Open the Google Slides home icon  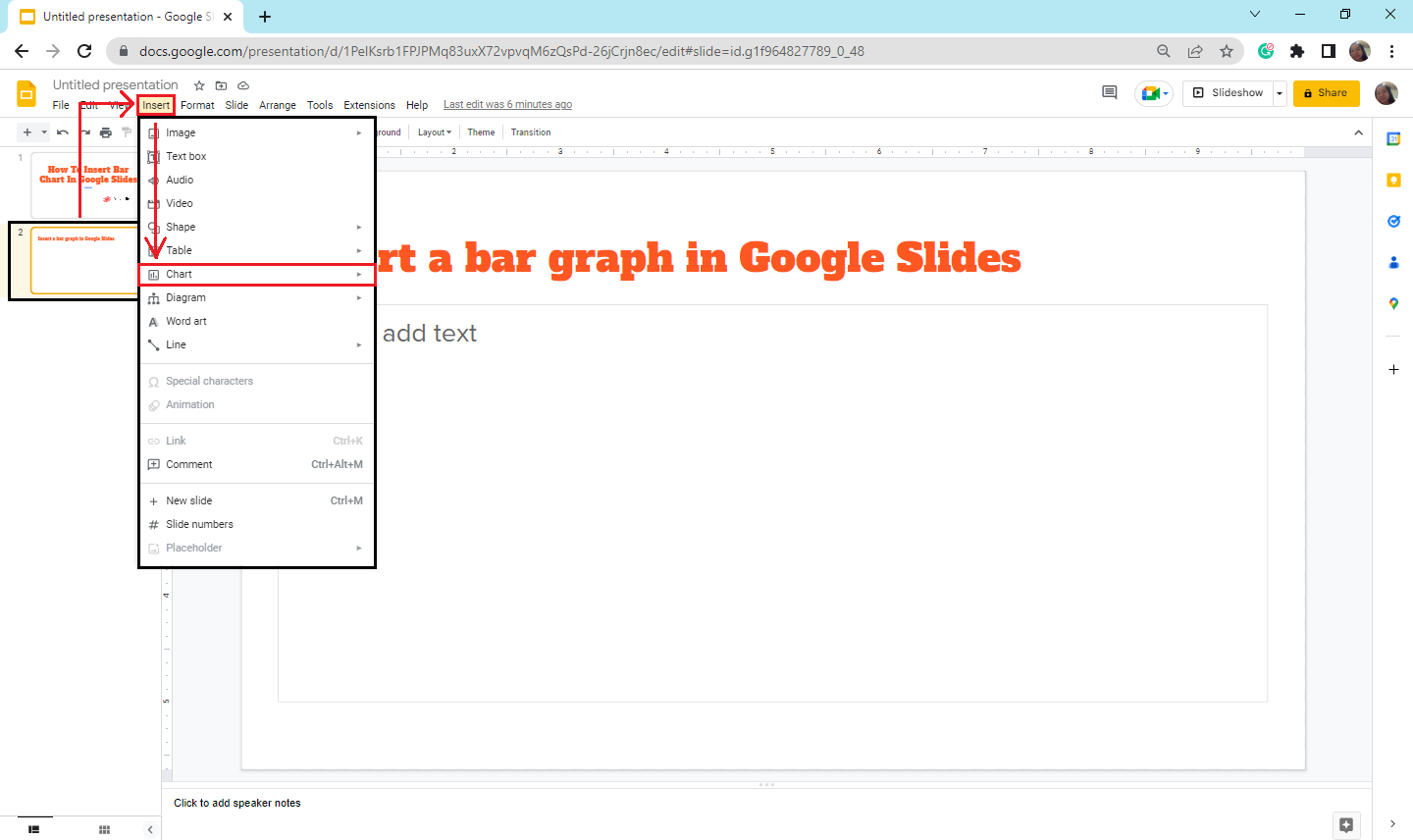pyautogui.click(x=26, y=93)
